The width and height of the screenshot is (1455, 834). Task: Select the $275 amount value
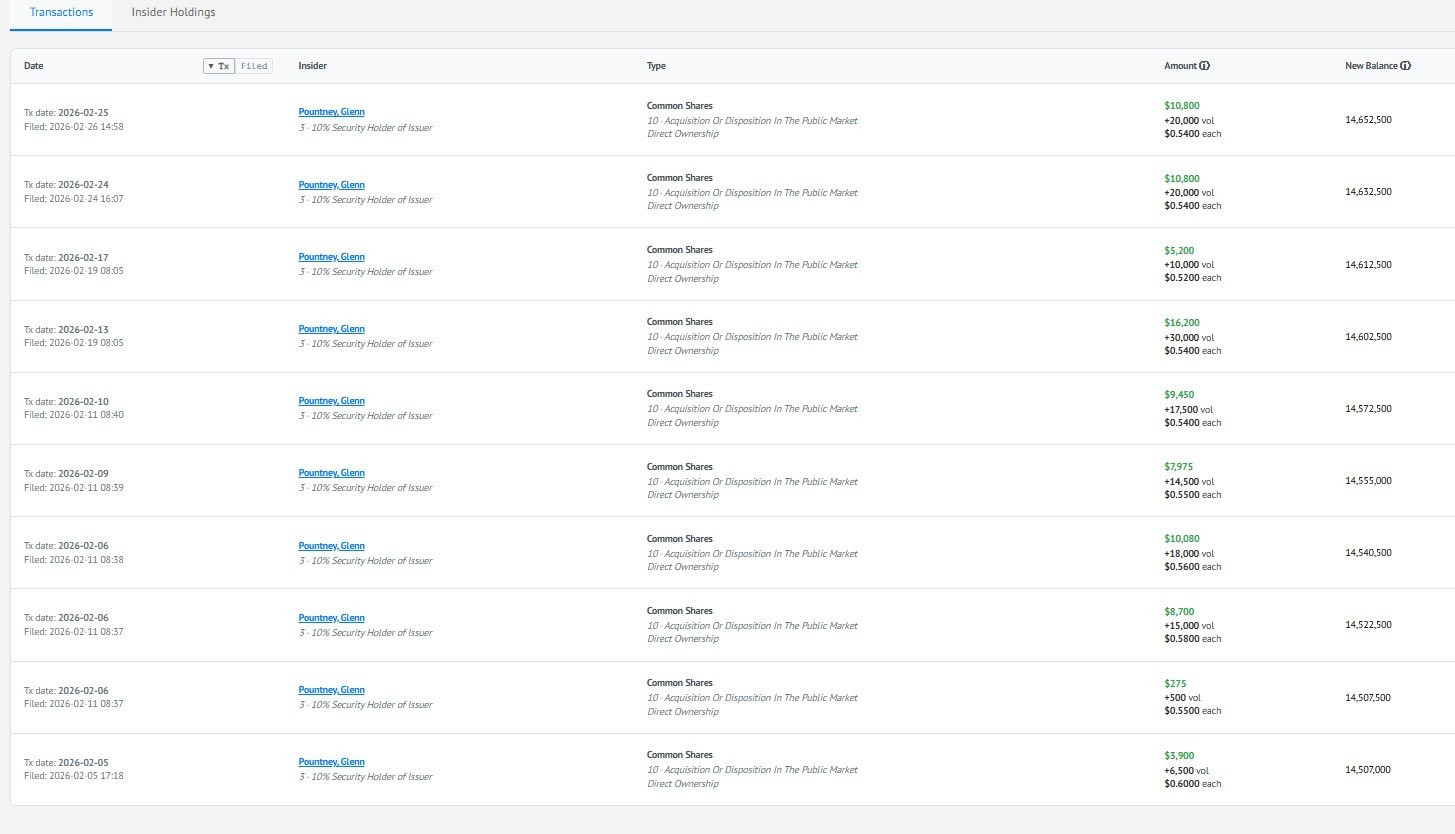[x=1175, y=684]
